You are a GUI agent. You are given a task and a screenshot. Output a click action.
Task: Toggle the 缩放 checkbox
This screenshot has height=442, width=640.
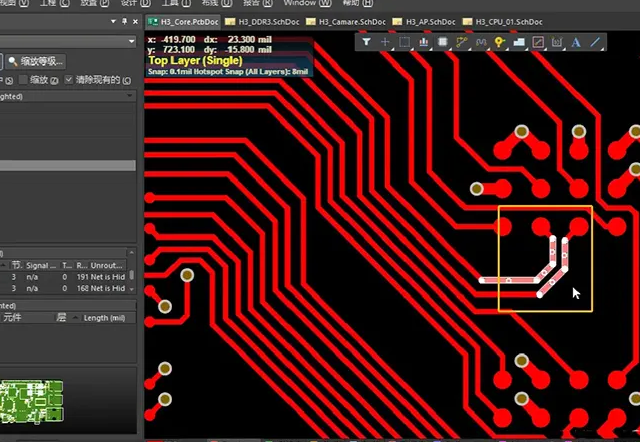(x=24, y=79)
